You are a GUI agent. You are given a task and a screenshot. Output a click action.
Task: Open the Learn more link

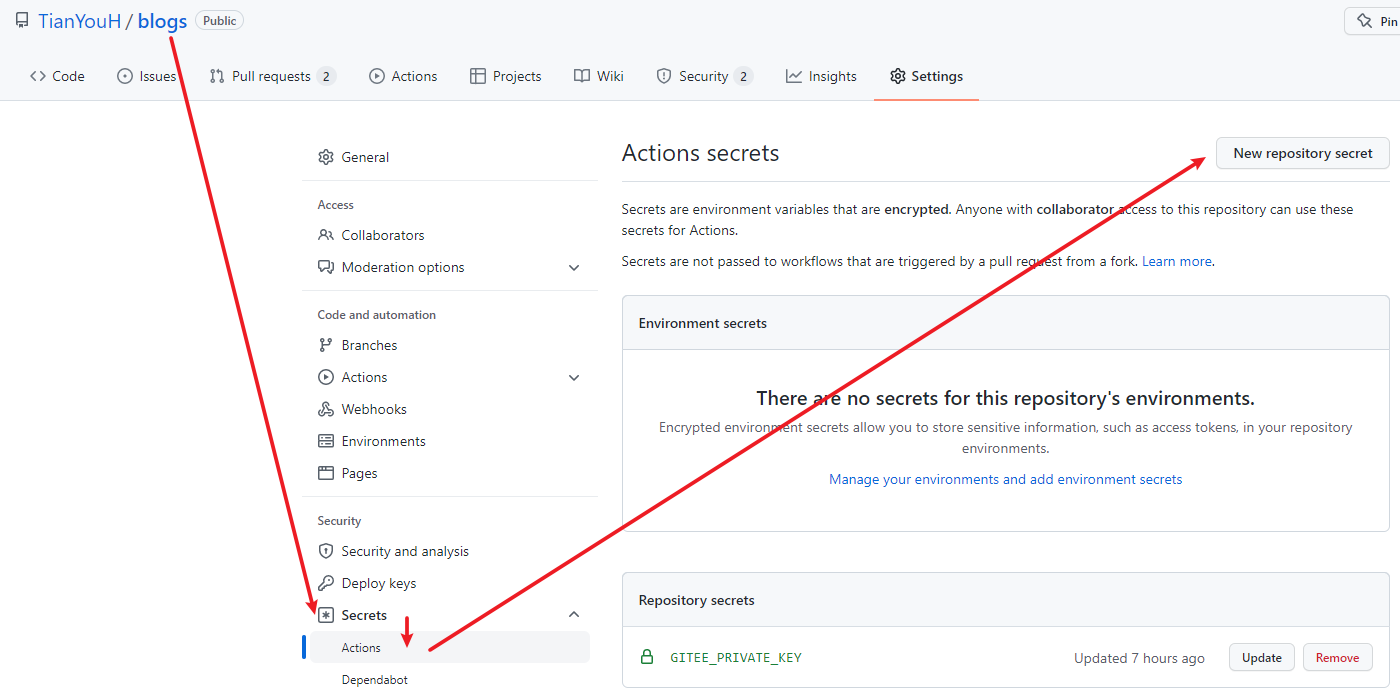tap(1177, 261)
